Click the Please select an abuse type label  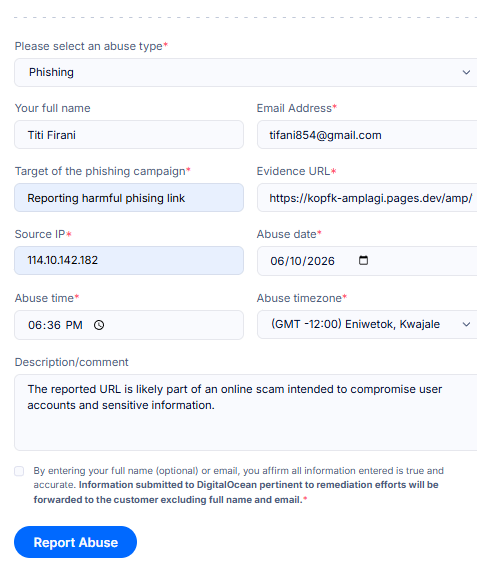point(89,46)
